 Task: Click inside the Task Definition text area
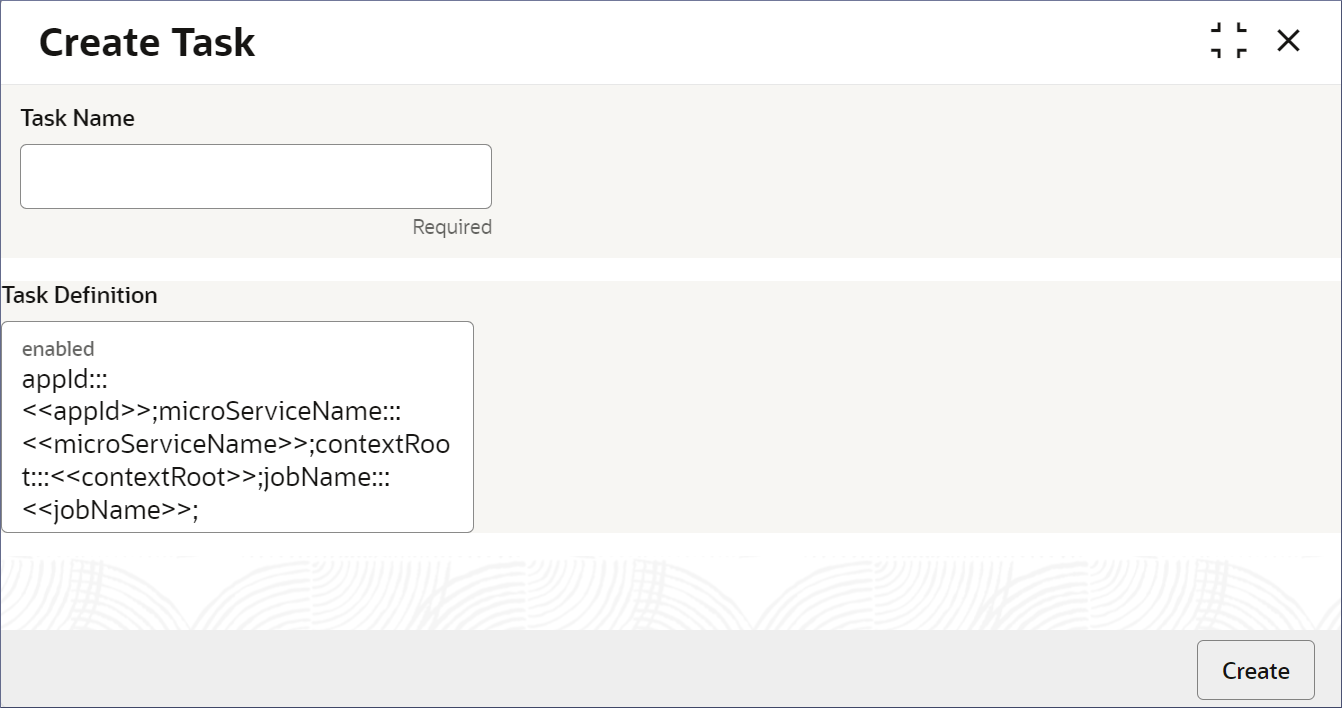pyautogui.click(x=237, y=427)
